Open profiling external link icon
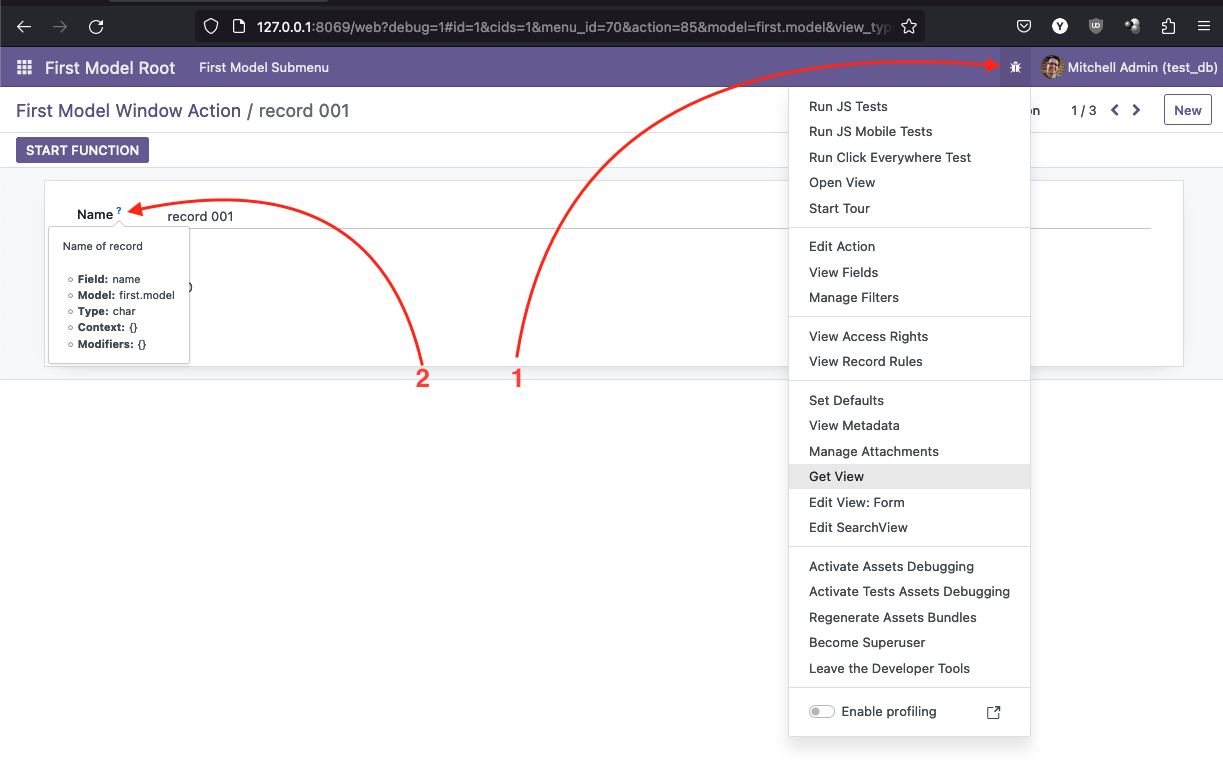The height and width of the screenshot is (765, 1223). click(x=993, y=712)
